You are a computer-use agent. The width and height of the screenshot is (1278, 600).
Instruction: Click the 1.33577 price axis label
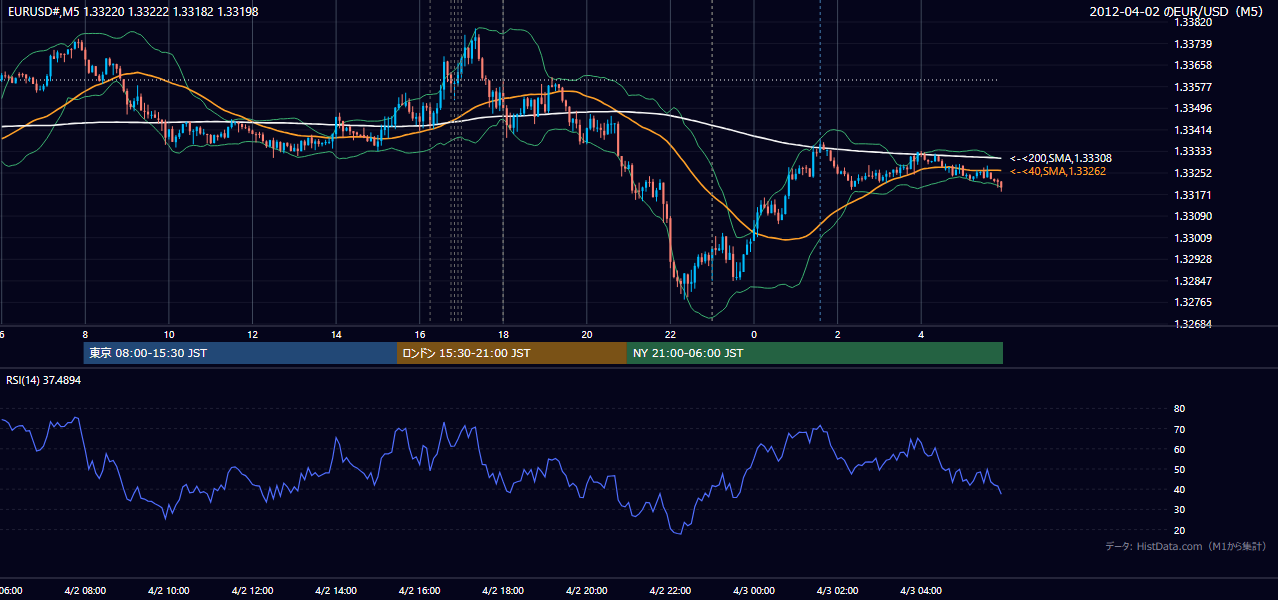(1193, 87)
